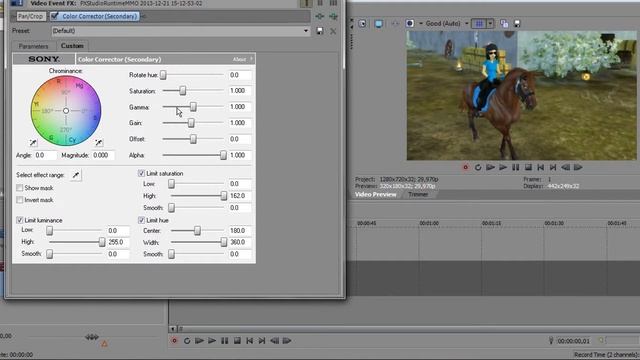Image resolution: width=640 pixels, height=360 pixels.
Task: Uncheck Limit saturation
Action: coord(141,173)
